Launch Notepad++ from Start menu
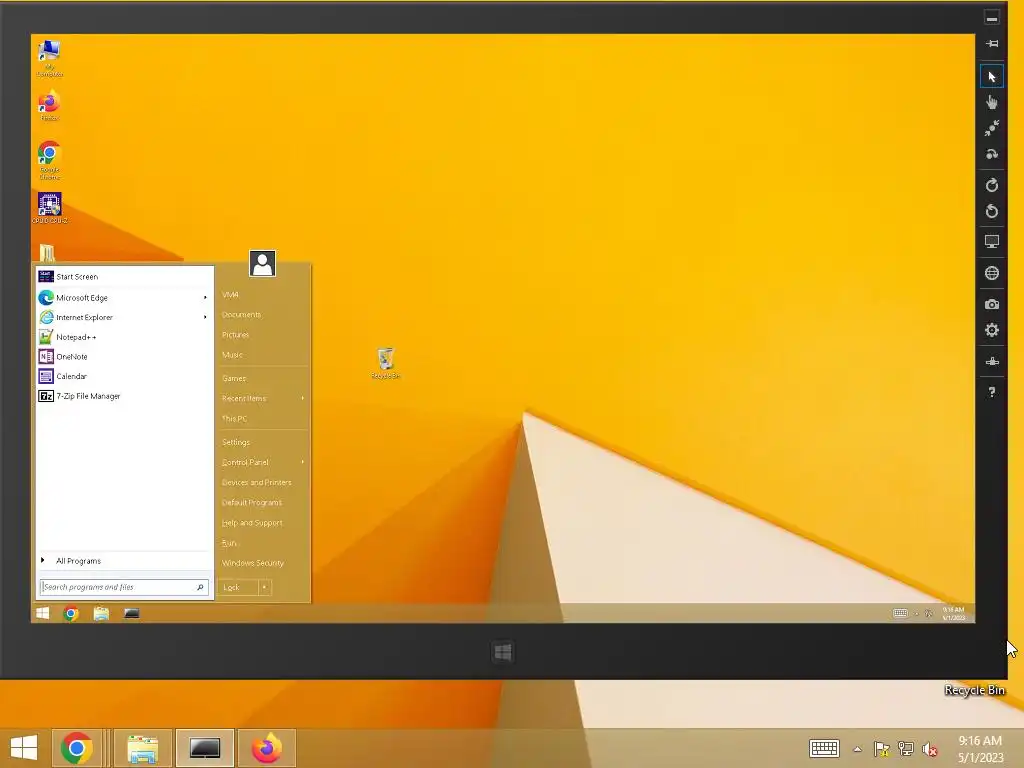 tap(125, 337)
